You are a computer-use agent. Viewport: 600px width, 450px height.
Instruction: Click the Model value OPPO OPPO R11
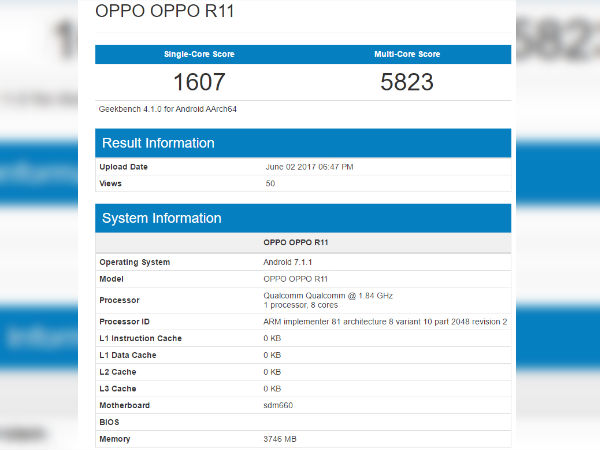[295, 279]
